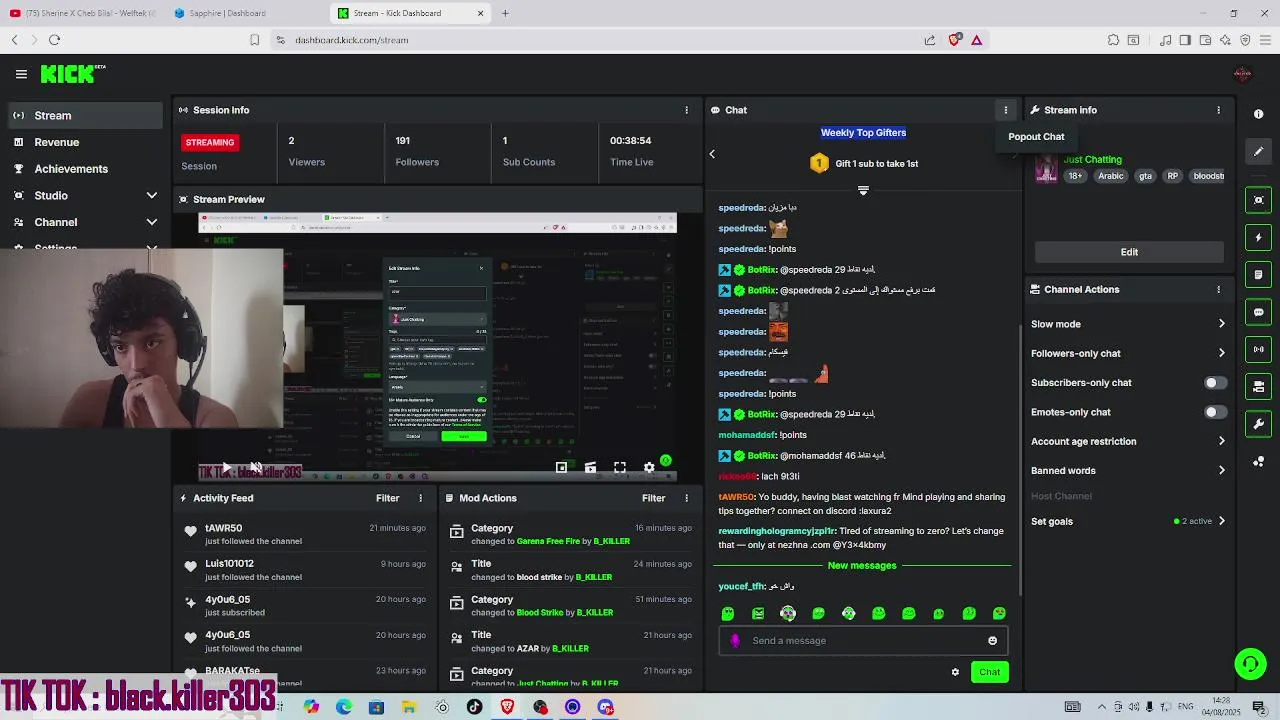This screenshot has height=720, width=1280.
Task: Click the pencil edit icon in right rail
Action: click(1259, 151)
